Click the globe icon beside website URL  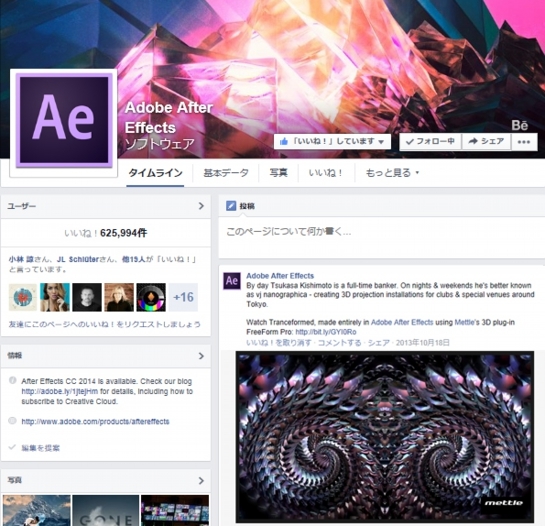[x=13, y=421]
